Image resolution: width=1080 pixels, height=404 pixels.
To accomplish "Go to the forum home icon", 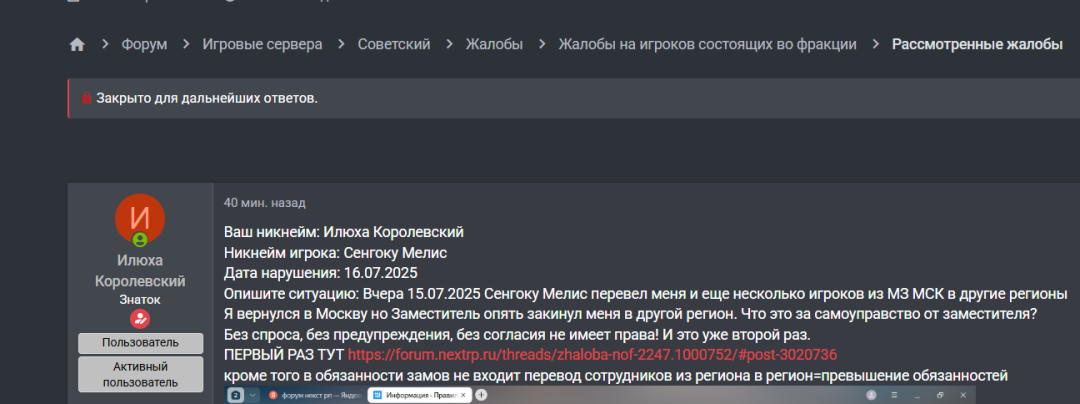I will pyautogui.click(x=77, y=45).
